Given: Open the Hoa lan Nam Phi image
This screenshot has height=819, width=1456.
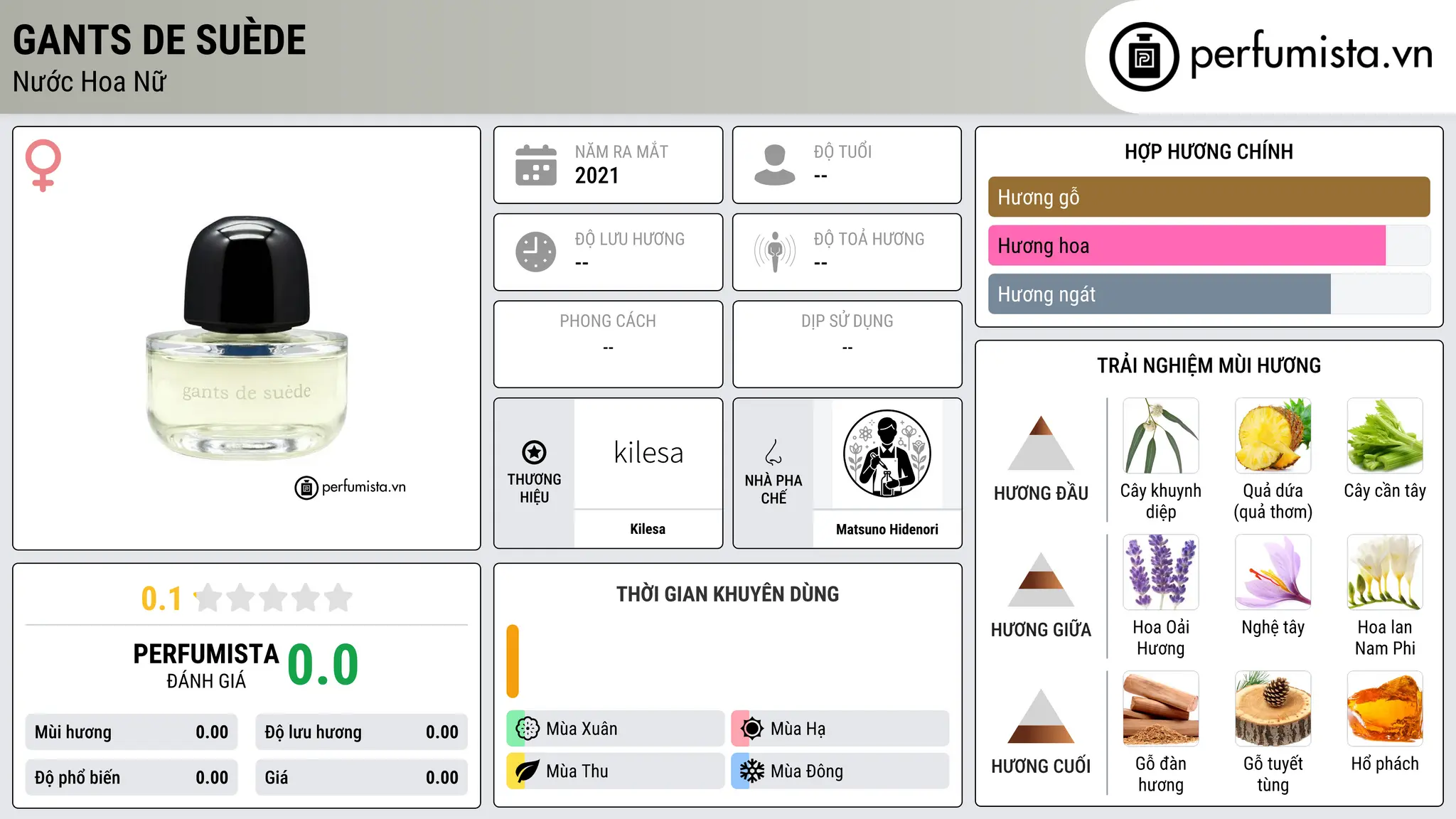Looking at the screenshot, I should (1385, 572).
